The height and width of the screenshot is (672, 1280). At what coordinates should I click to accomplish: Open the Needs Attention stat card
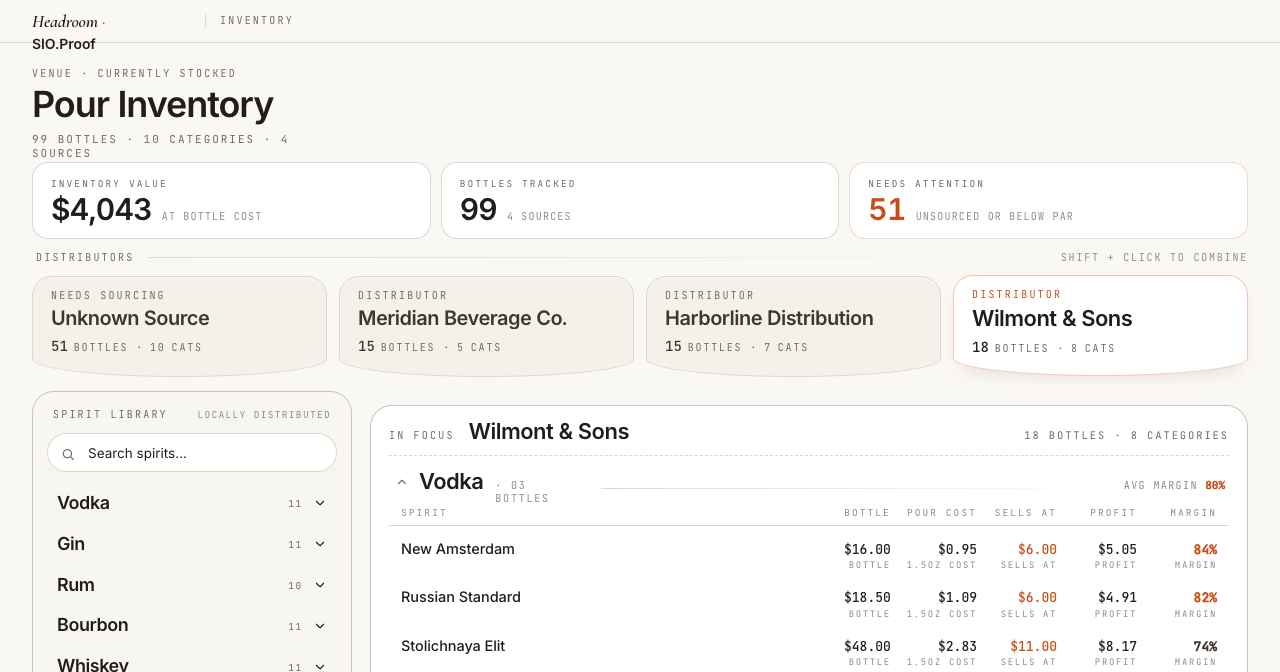pos(1048,201)
